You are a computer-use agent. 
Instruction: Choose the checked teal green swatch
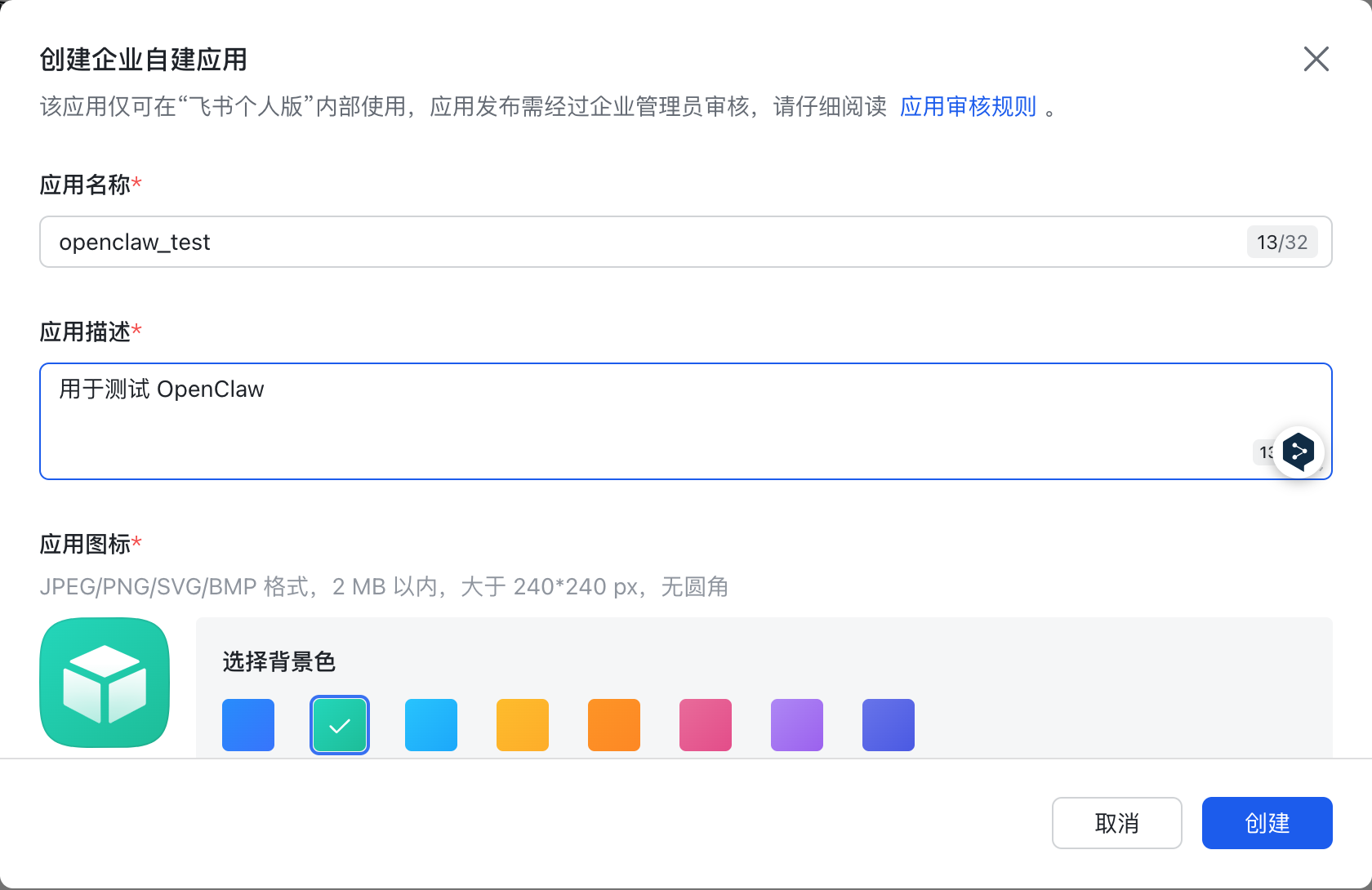(x=340, y=725)
